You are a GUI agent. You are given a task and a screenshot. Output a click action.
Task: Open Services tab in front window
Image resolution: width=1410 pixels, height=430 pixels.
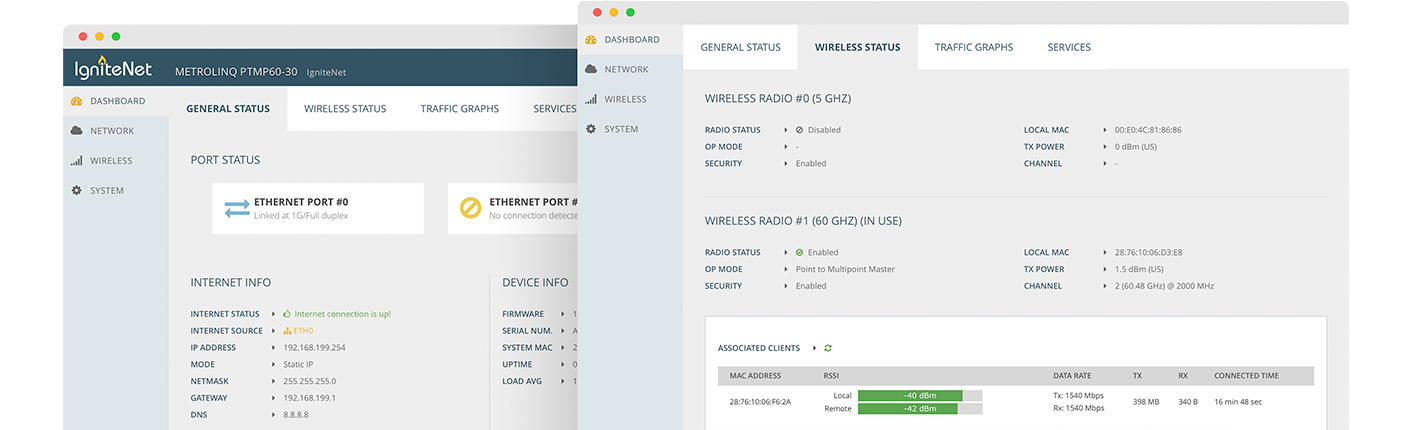(1069, 47)
